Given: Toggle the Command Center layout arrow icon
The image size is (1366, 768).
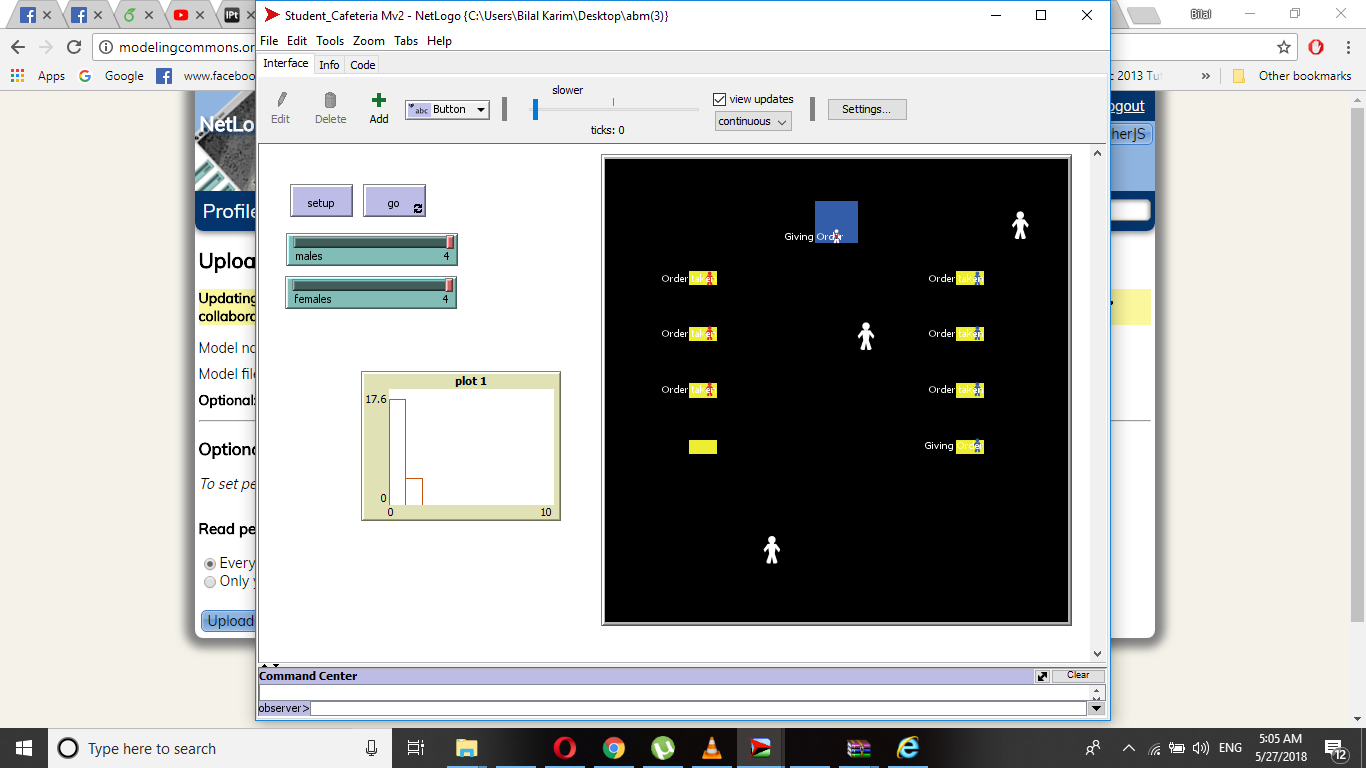Looking at the screenshot, I should point(1042,676).
